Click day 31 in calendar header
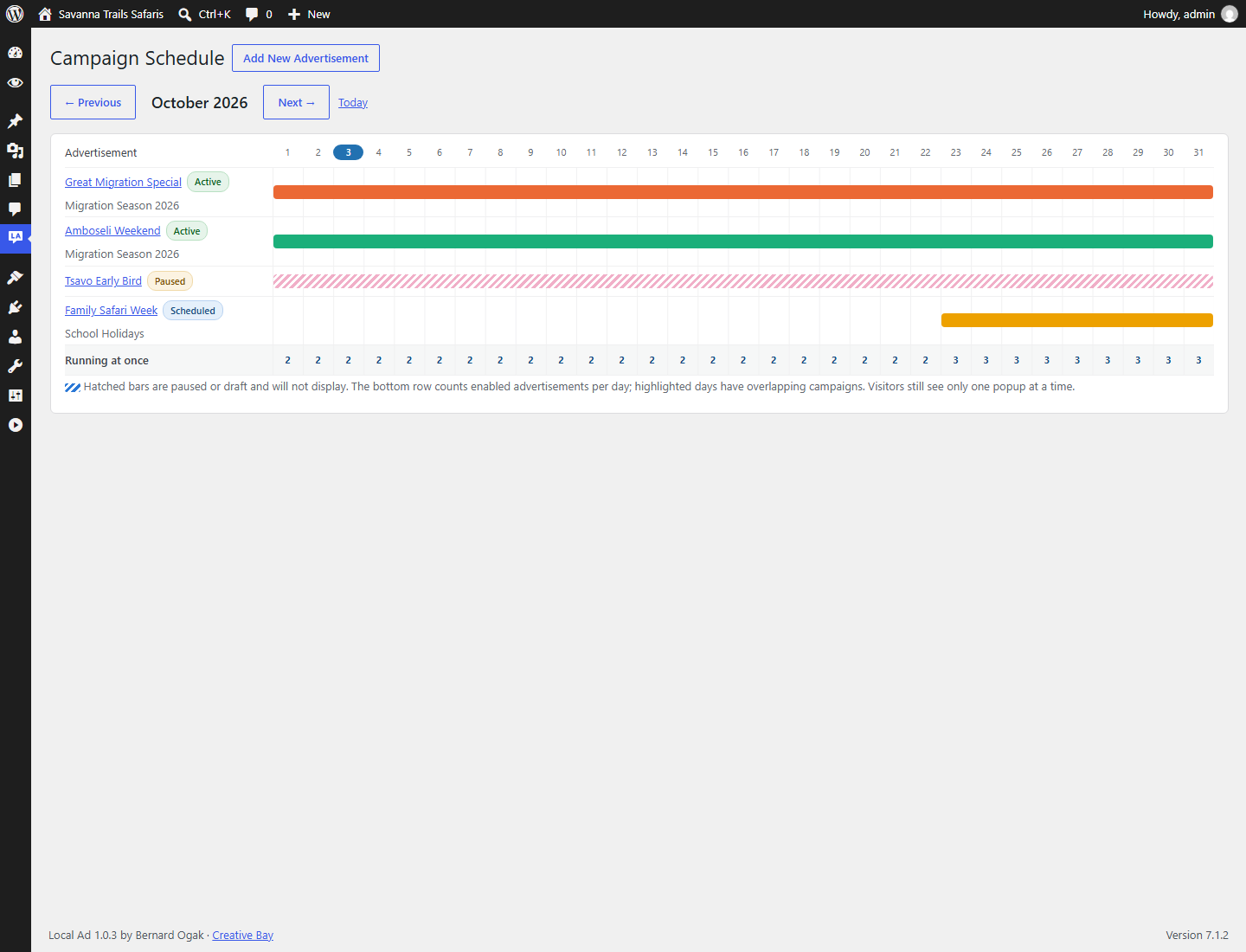The height and width of the screenshot is (952, 1246). pos(1198,152)
